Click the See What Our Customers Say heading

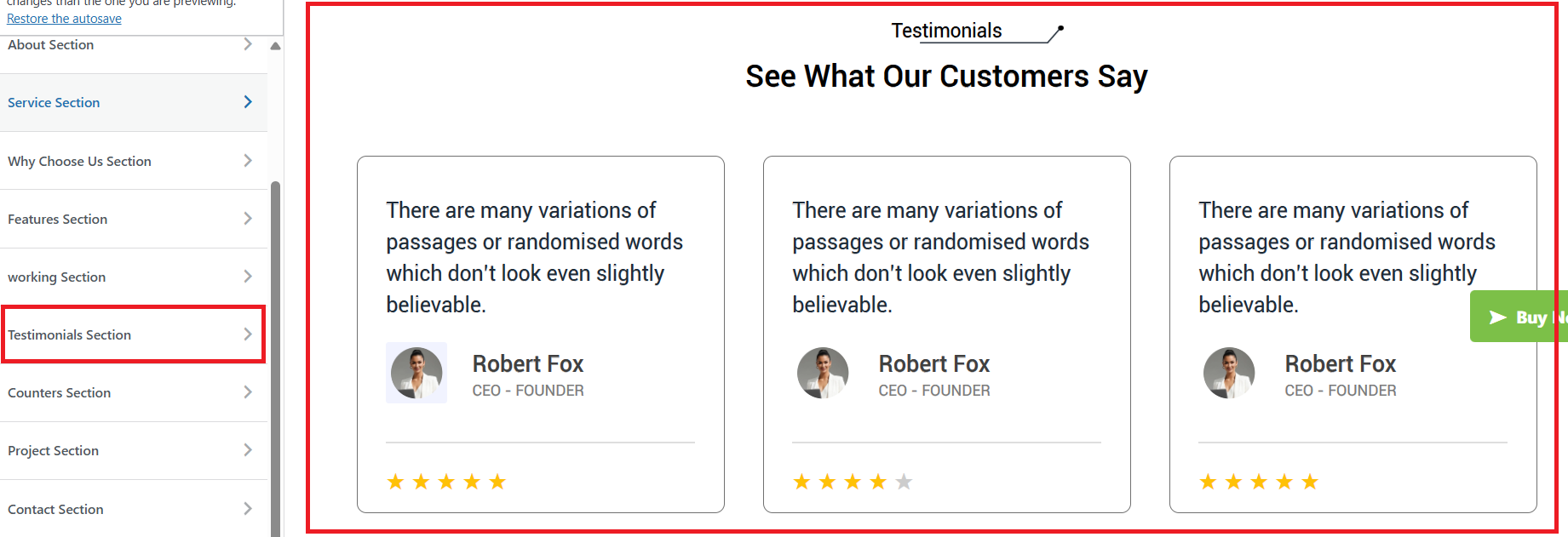[946, 77]
